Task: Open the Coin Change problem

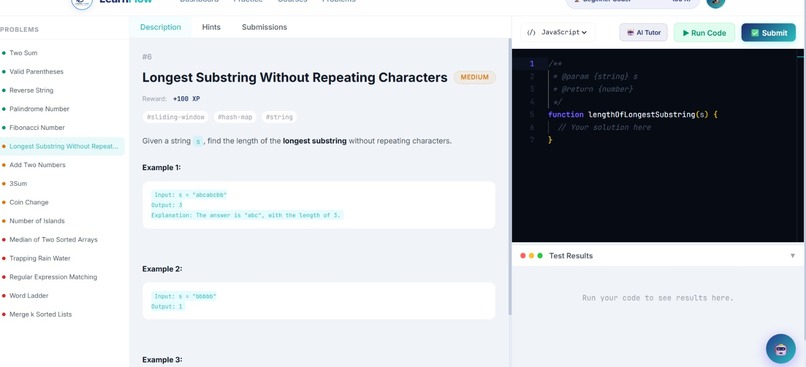Action: [62, 203]
